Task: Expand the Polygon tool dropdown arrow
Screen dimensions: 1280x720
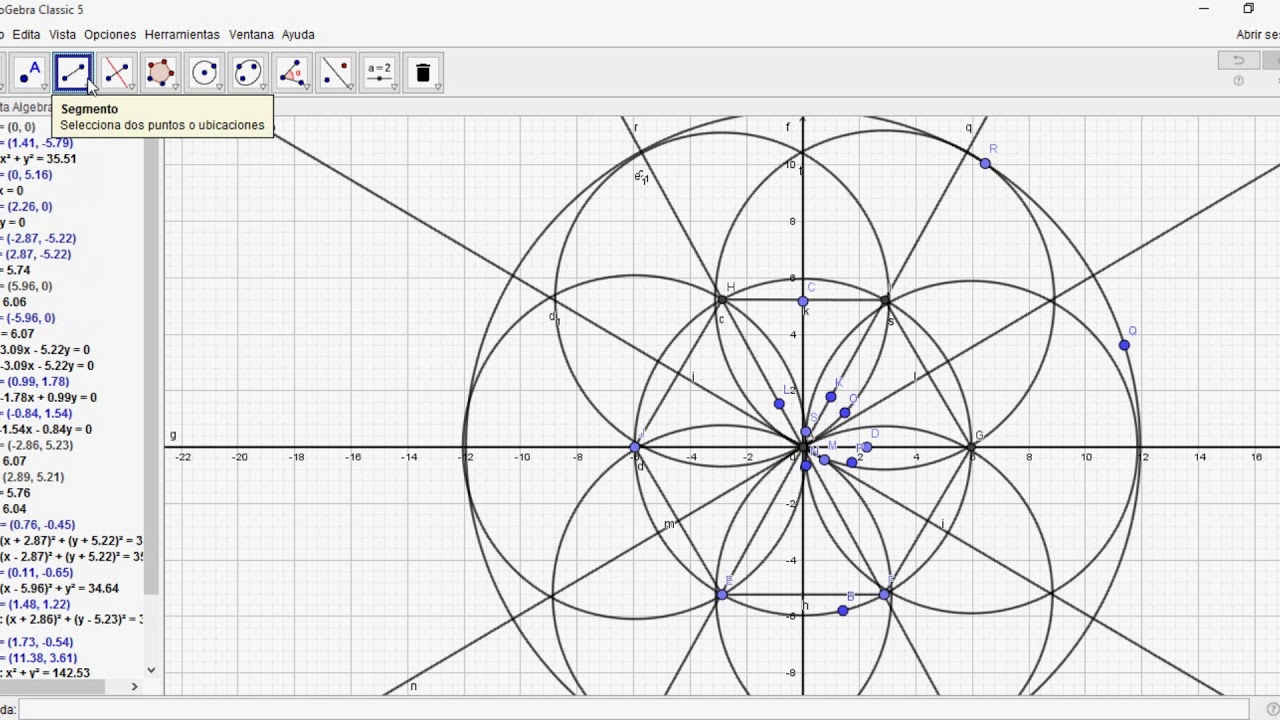Action: tap(174, 87)
